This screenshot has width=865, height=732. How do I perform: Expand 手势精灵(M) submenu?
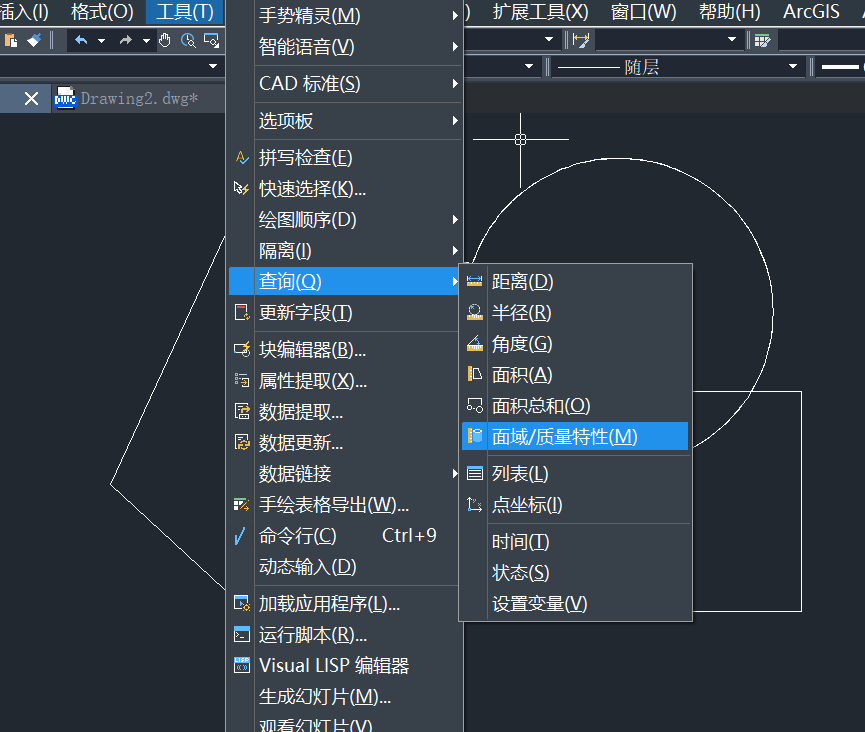pos(346,16)
